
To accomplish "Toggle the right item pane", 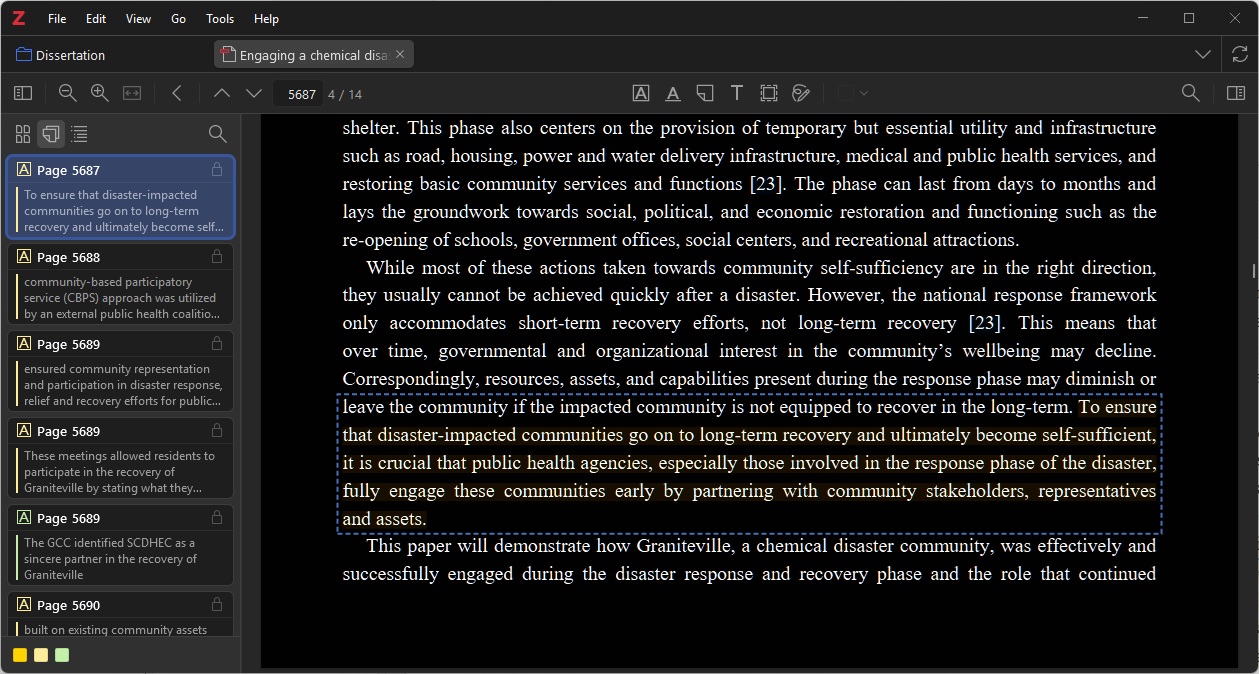I will pyautogui.click(x=1236, y=93).
